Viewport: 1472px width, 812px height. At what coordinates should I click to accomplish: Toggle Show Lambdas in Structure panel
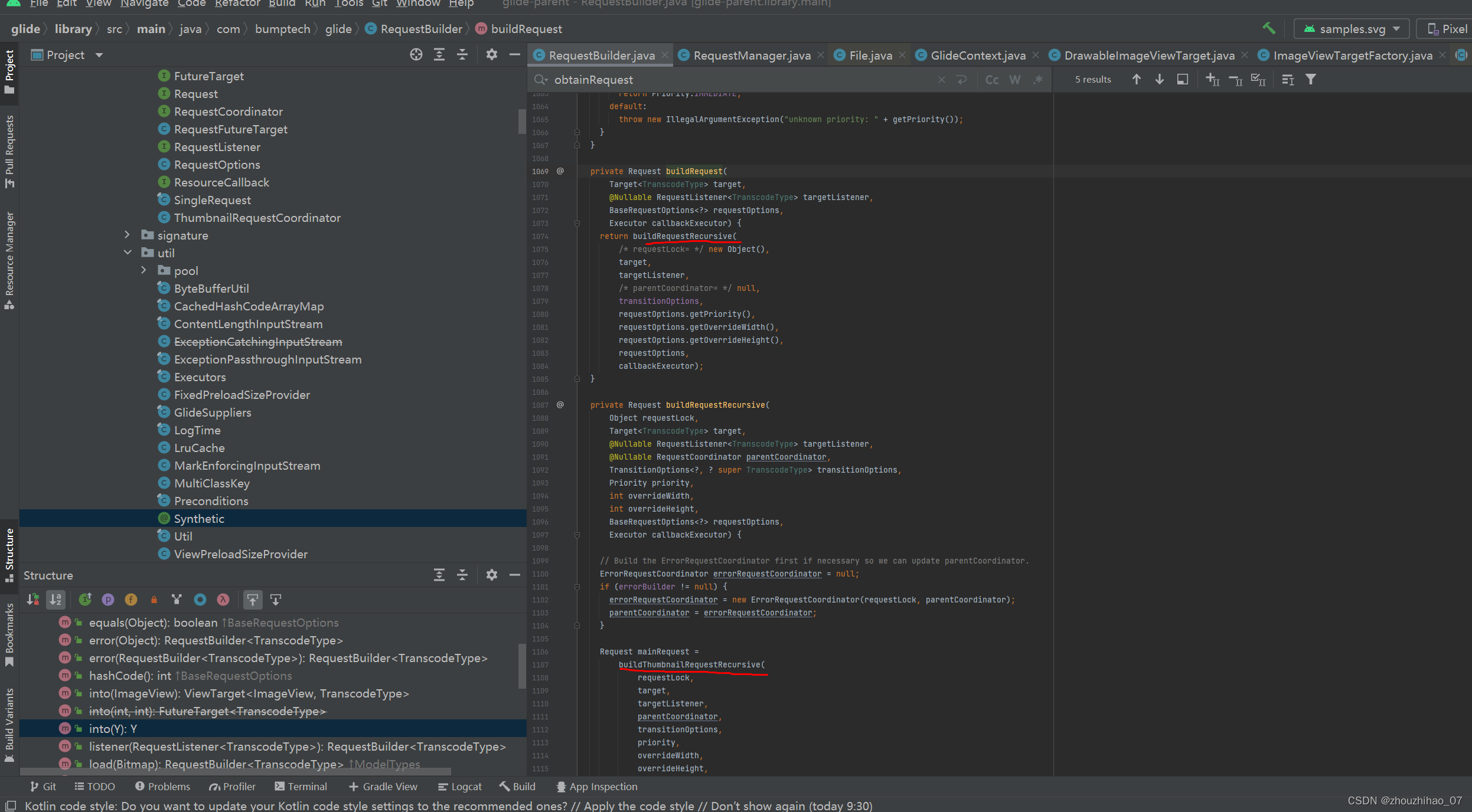pyautogui.click(x=223, y=600)
